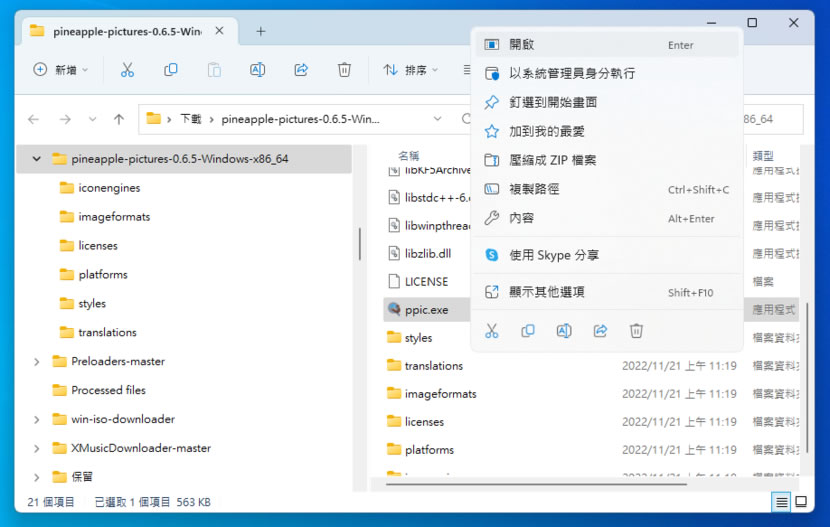The width and height of the screenshot is (830, 527).
Task: Click the Delete trash icon in the context menu
Action: (636, 331)
